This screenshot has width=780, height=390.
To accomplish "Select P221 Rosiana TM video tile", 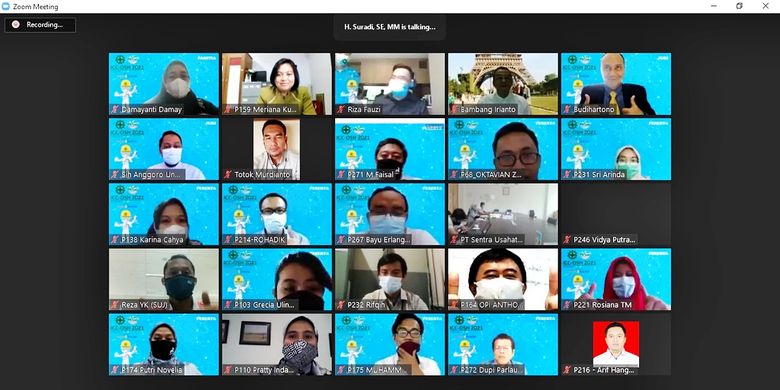I will [616, 280].
